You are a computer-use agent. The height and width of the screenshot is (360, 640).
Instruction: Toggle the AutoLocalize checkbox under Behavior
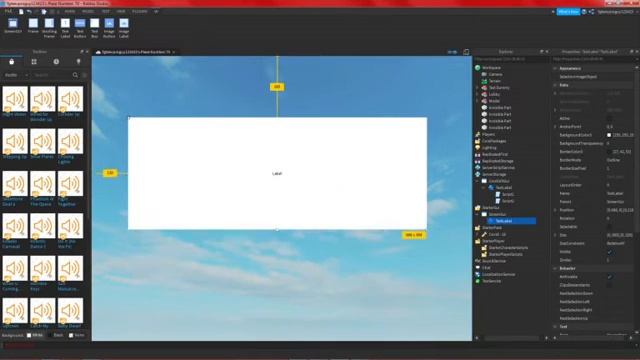coord(609,277)
